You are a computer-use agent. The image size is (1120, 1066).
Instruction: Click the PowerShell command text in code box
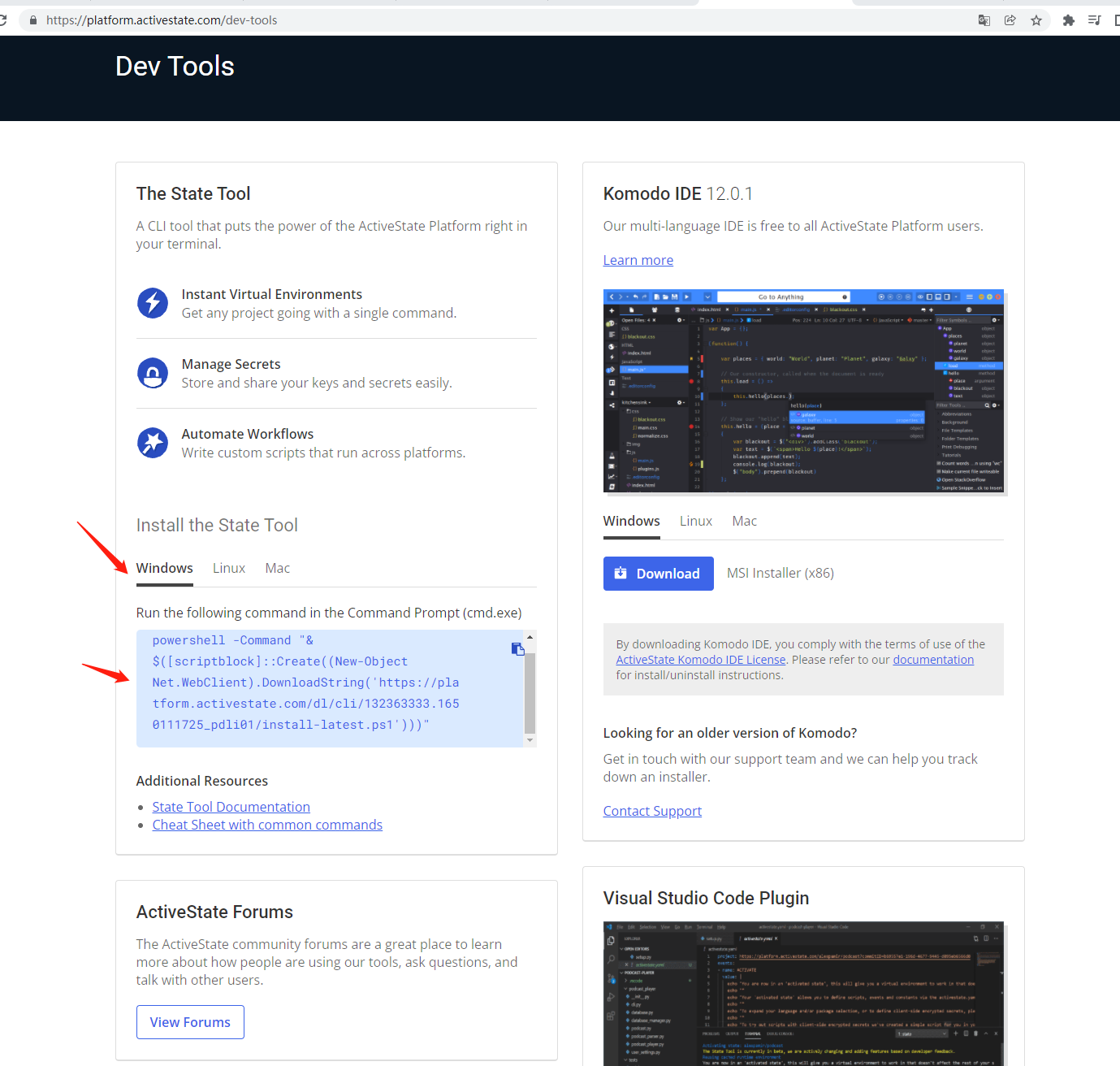306,682
